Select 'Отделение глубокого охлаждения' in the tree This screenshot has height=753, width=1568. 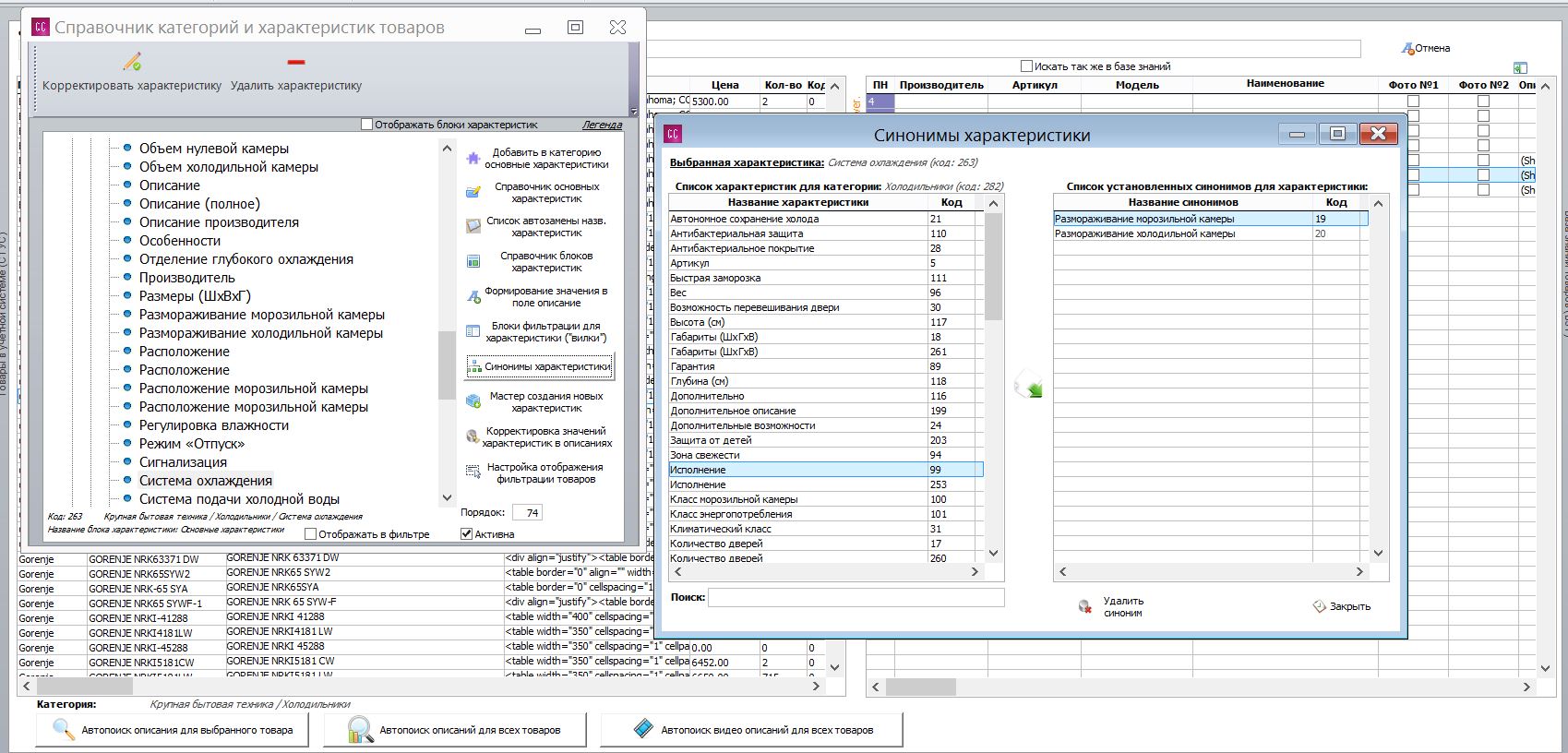tap(246, 259)
